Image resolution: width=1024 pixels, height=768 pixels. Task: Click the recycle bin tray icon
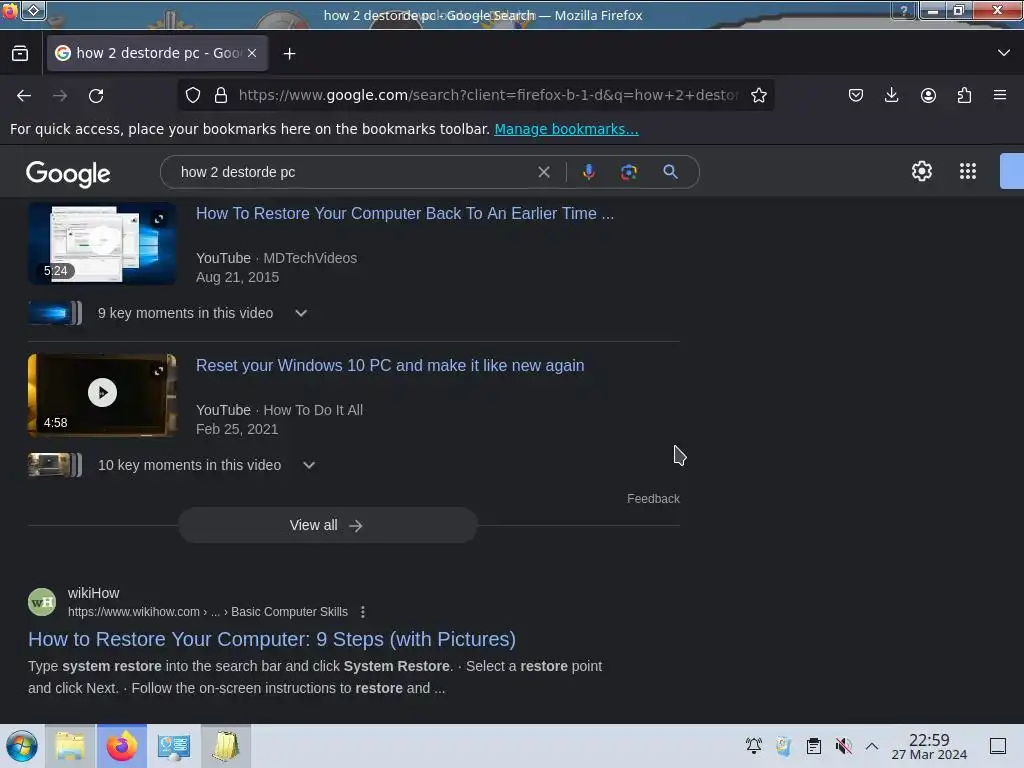(x=784, y=746)
